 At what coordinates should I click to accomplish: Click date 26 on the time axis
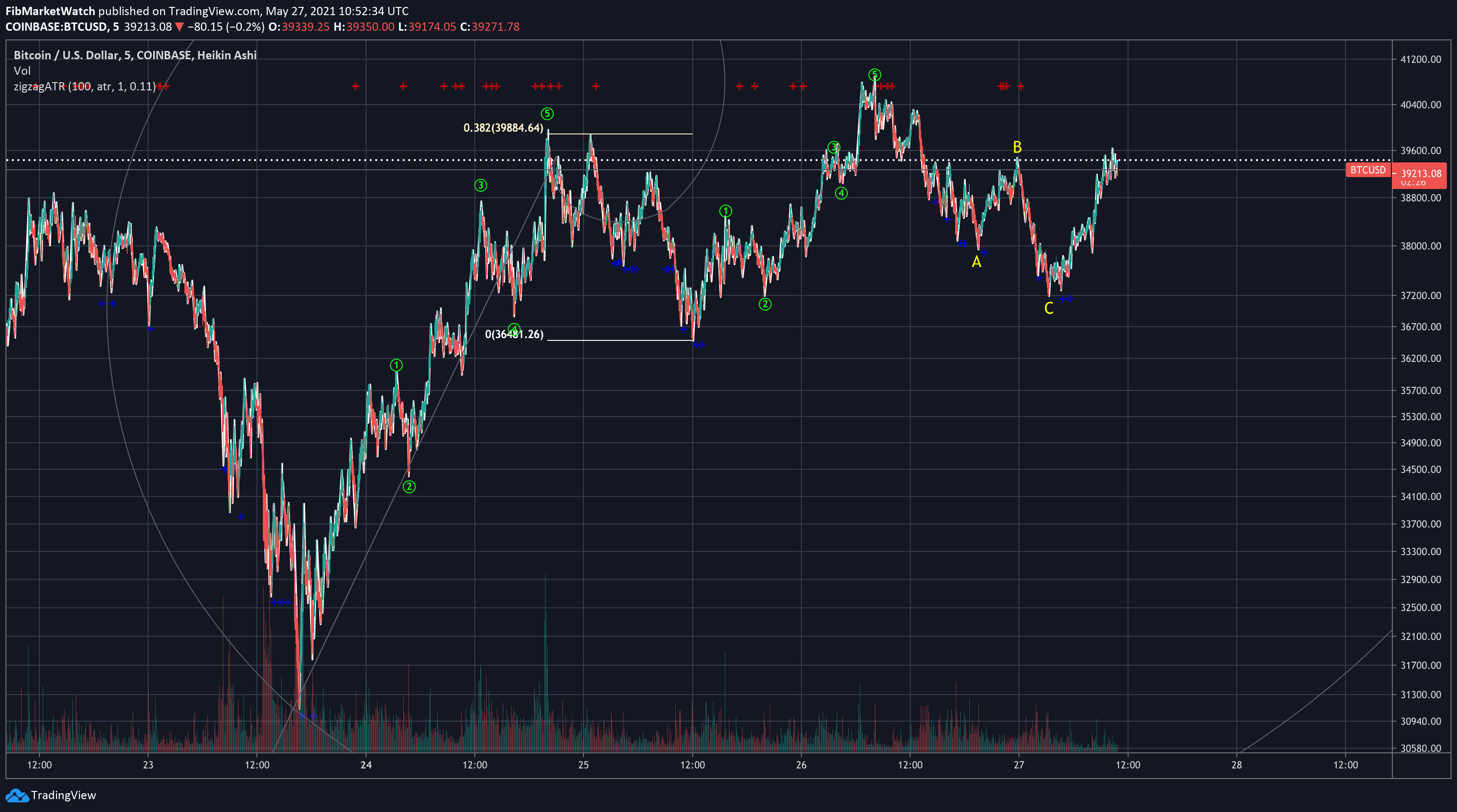[x=801, y=765]
